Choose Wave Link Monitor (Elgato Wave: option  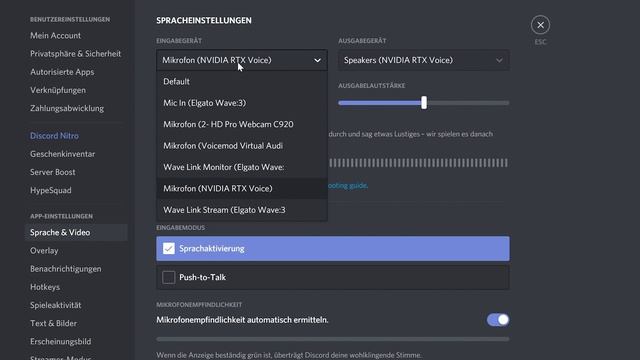242,167
